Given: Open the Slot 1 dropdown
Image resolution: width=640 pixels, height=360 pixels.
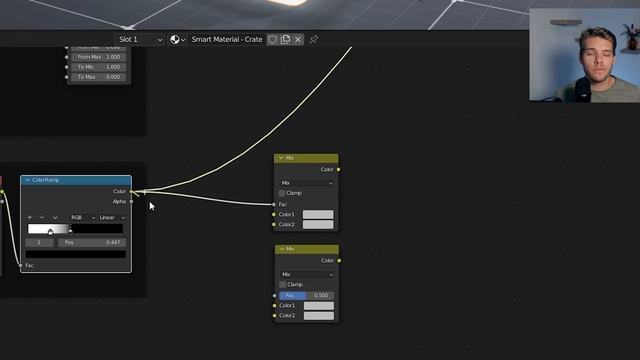Looking at the screenshot, I should click(x=140, y=40).
